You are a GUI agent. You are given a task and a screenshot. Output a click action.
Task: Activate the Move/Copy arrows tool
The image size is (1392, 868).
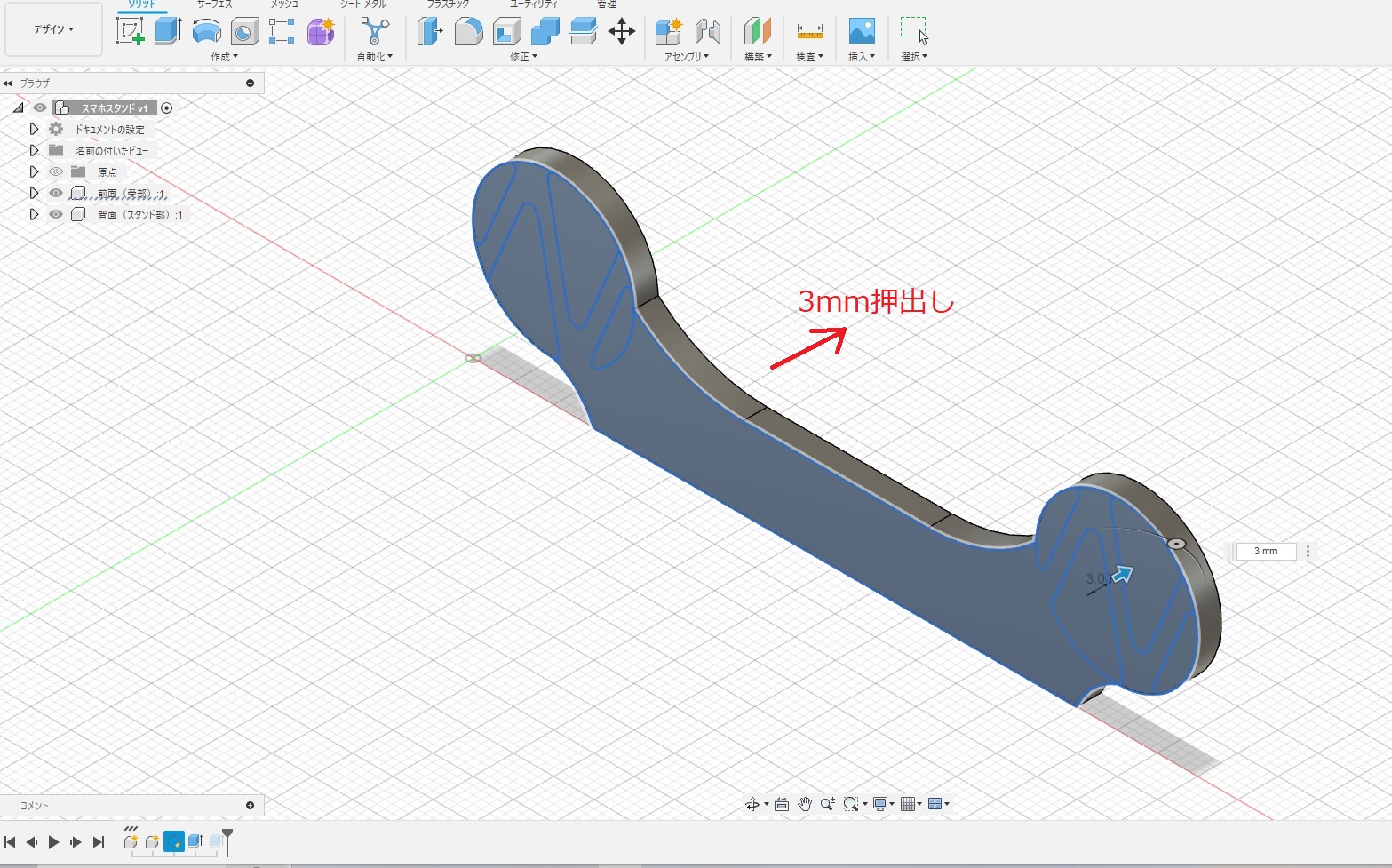(x=621, y=32)
